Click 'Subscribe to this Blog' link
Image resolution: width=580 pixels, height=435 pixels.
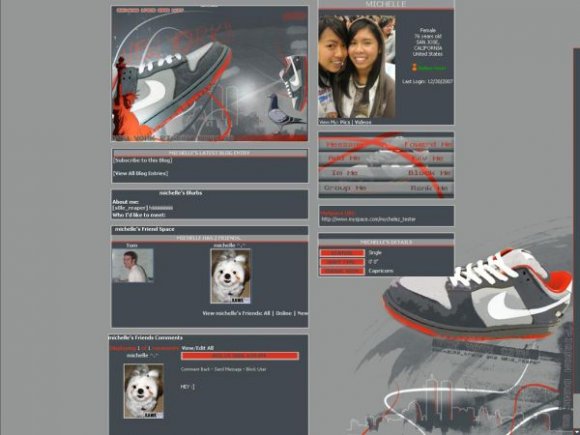point(142,161)
